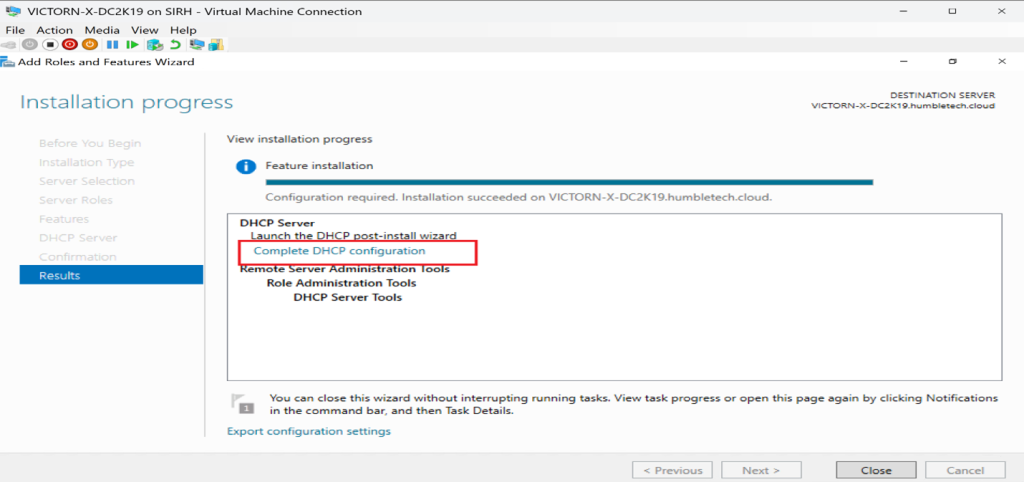Viewport: 1024px width, 482px height.
Task: Click the Turn Off (black square) VM icon
Action: pyautogui.click(x=49, y=45)
